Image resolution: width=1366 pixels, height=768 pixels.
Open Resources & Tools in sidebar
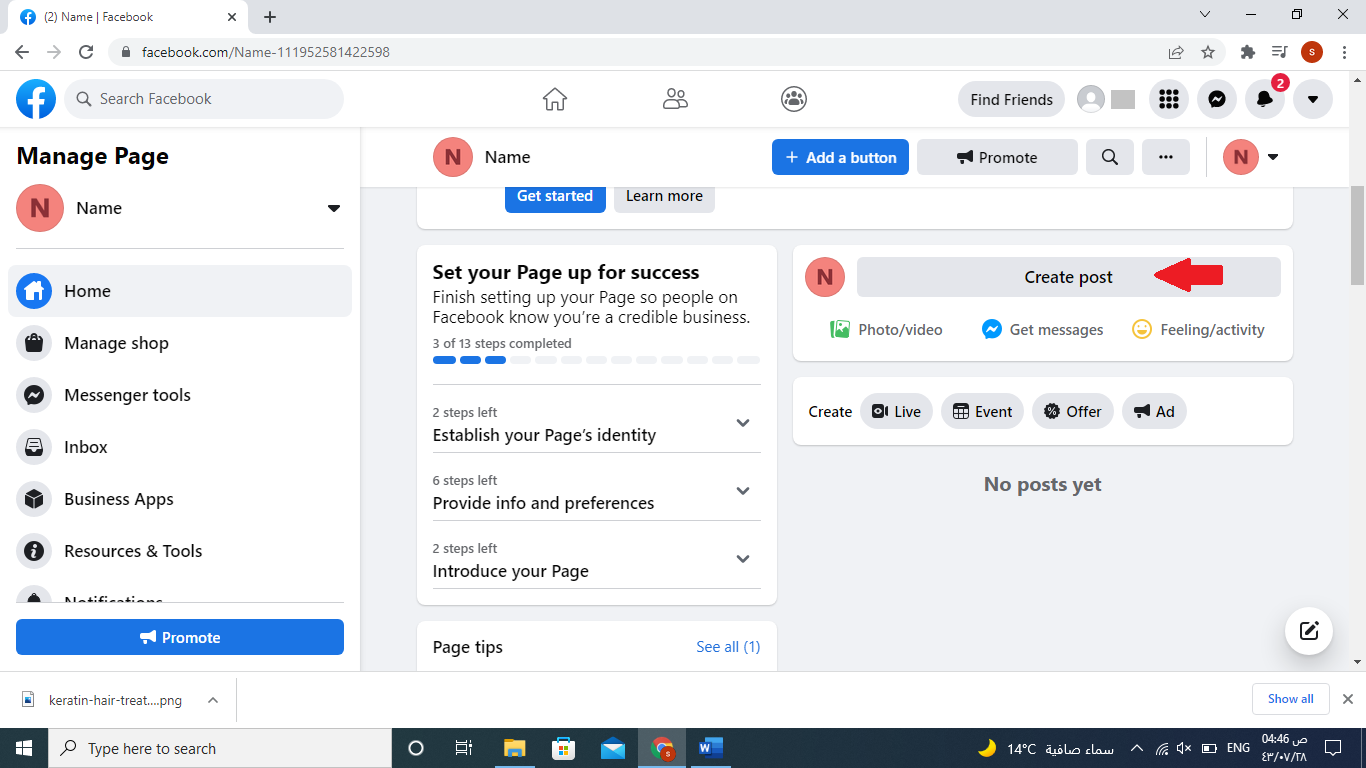pyautogui.click(x=180, y=551)
